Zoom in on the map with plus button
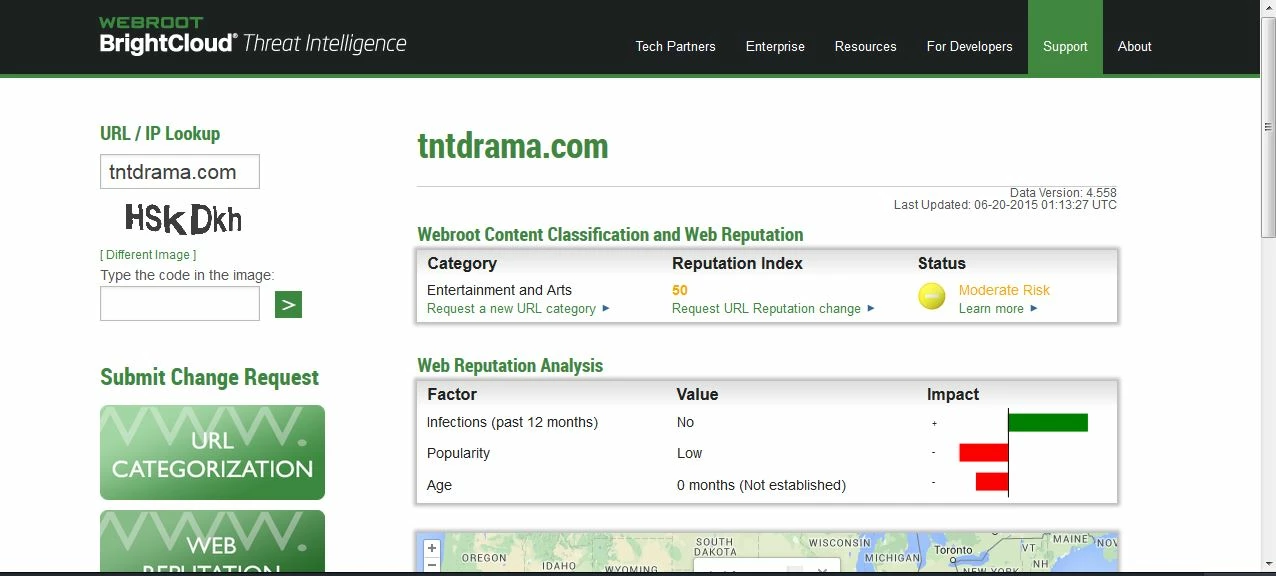 coord(432,548)
